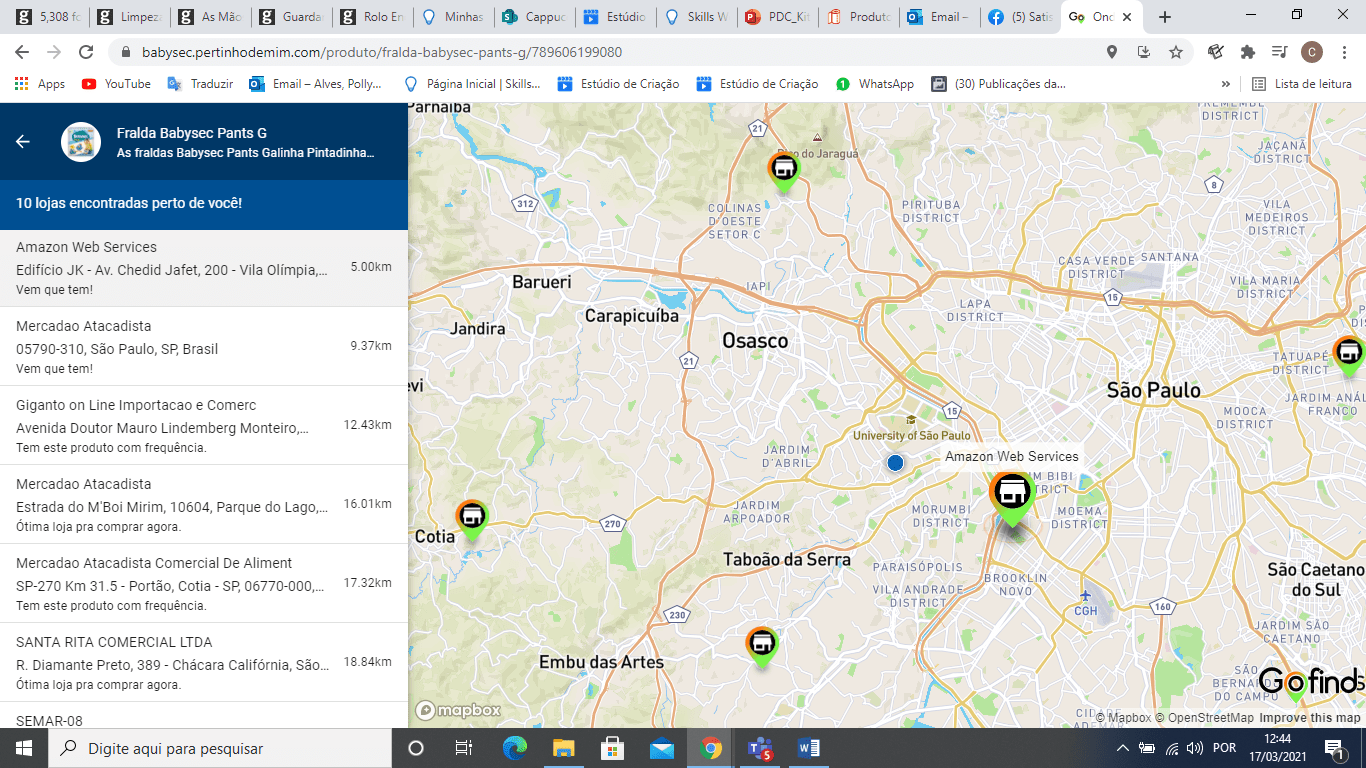Click Chrome's back navigation button
Viewport: 1366px width, 768px height.
[x=22, y=52]
